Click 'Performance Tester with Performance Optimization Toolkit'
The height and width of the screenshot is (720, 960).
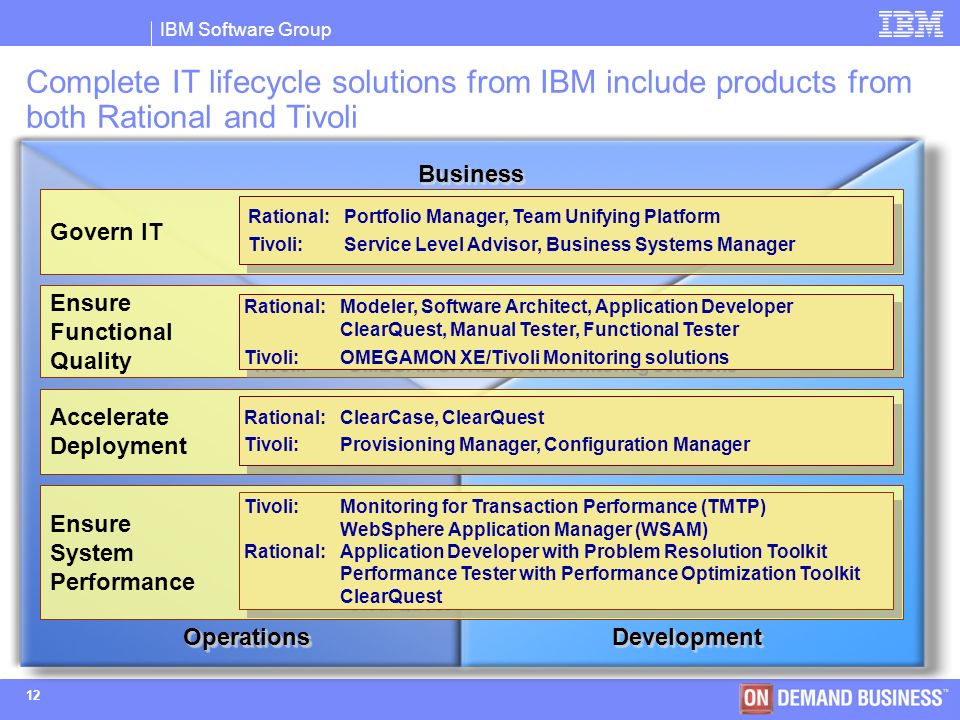point(600,574)
